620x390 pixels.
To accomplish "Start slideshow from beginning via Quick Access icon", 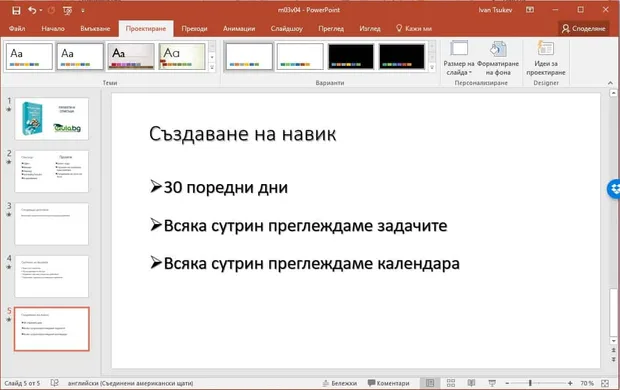I will click(67, 11).
